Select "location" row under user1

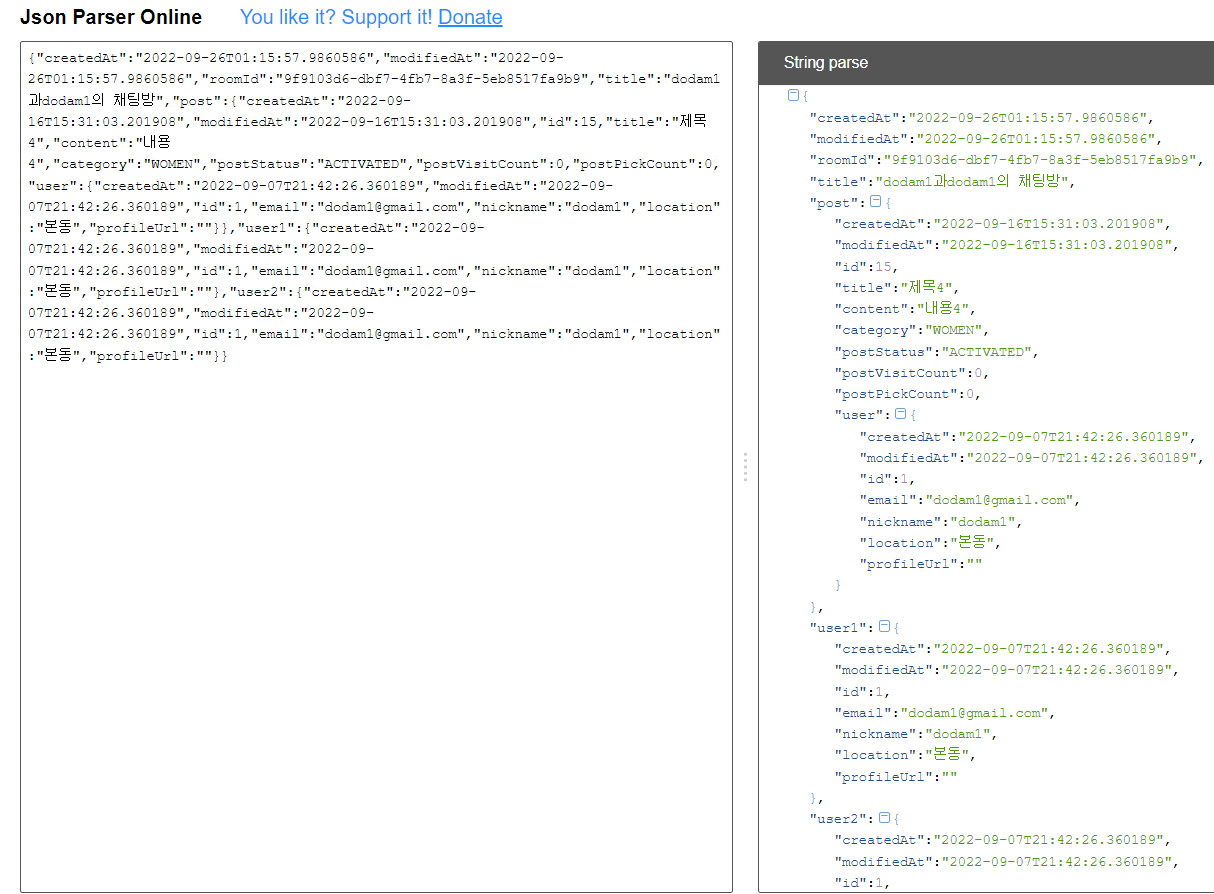pyautogui.click(x=906, y=755)
